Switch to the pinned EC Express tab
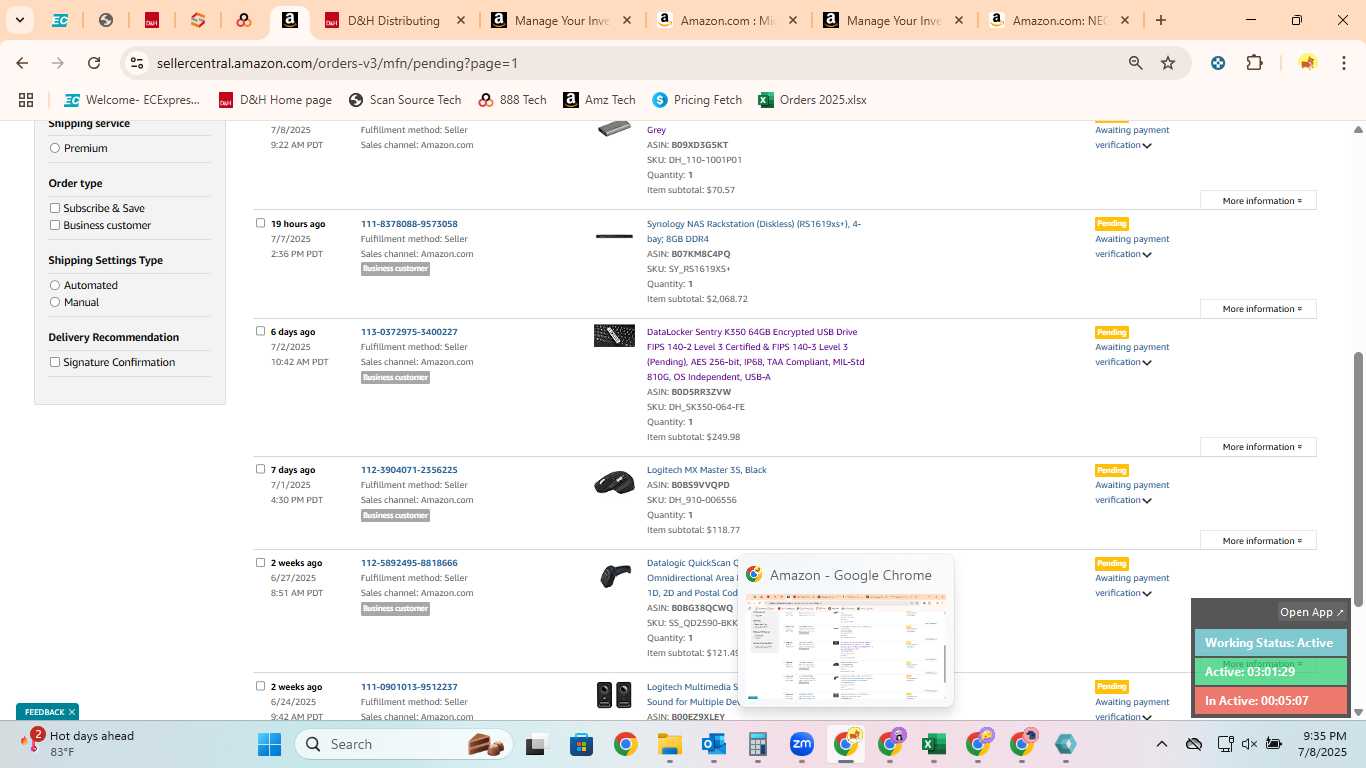The width and height of the screenshot is (1366, 768). 60,20
